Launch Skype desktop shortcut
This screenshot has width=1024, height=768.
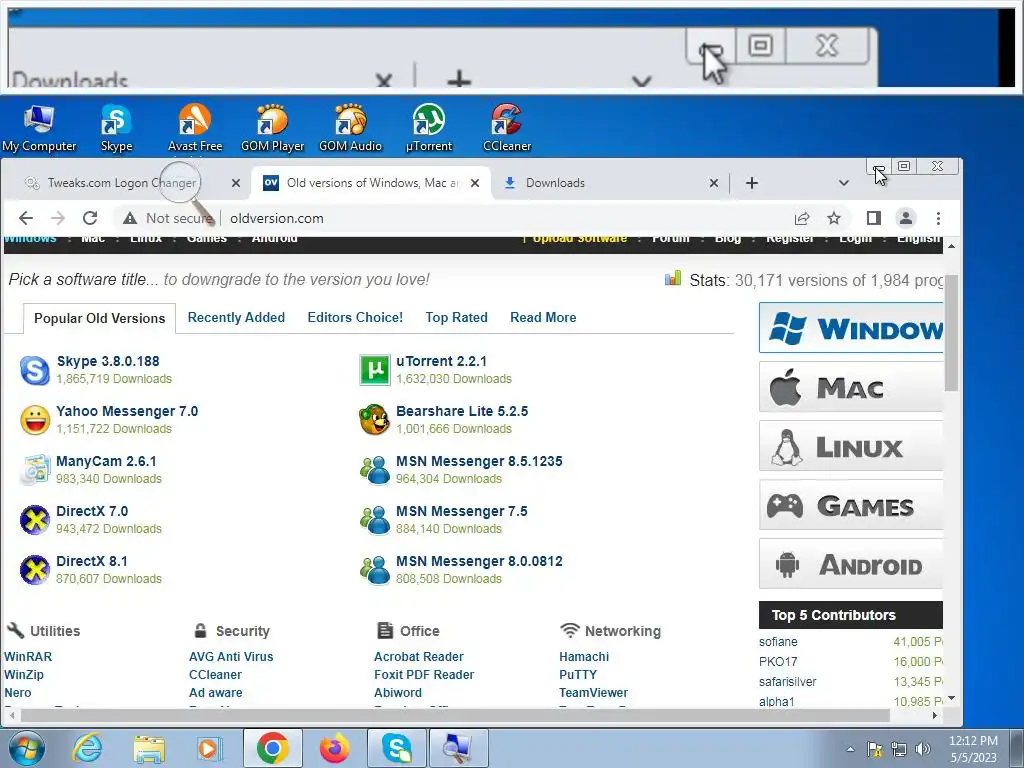click(116, 127)
